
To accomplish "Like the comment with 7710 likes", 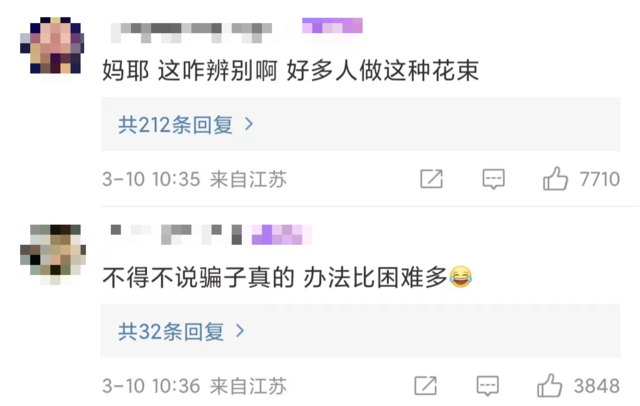I will 555,179.
